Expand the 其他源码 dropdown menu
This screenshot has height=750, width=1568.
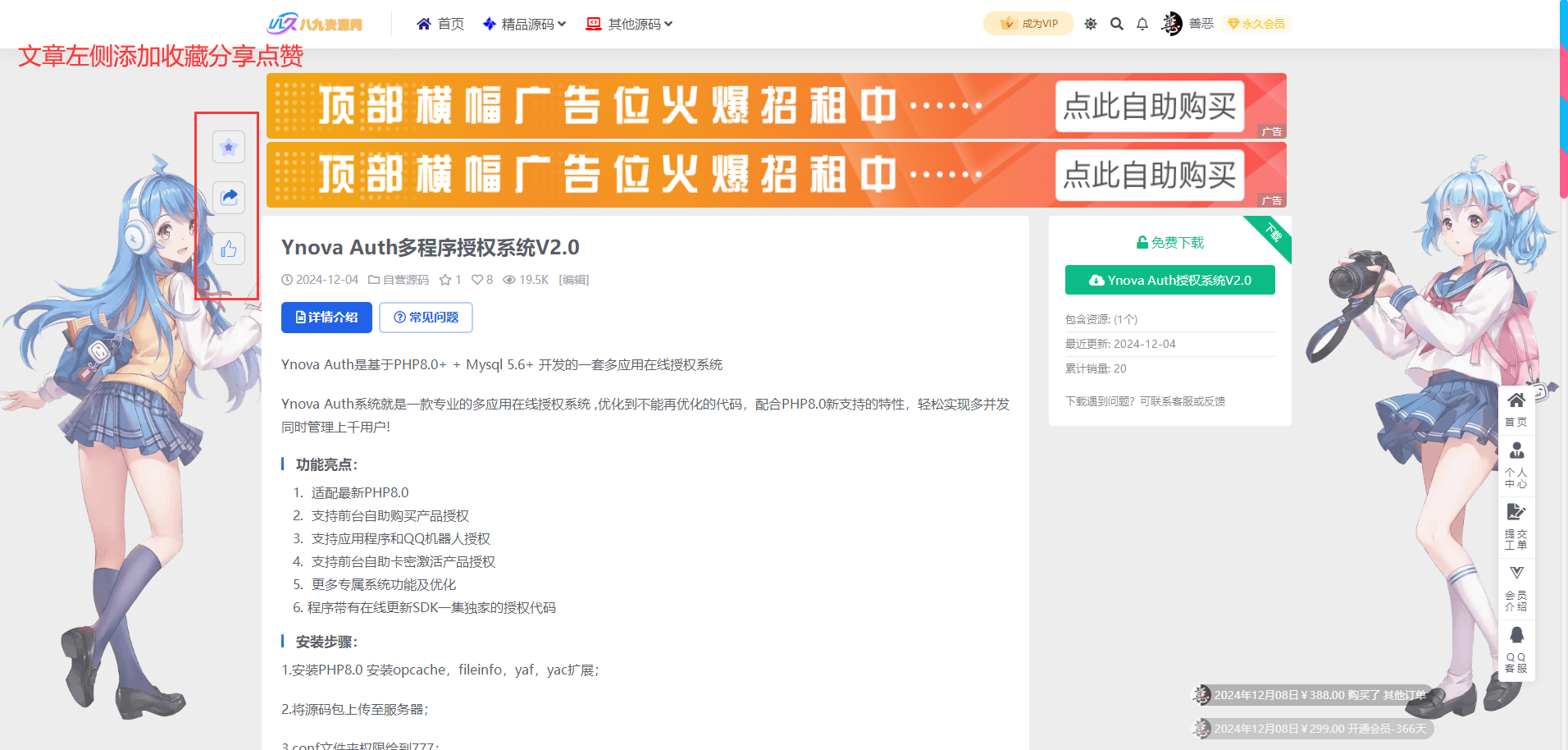(629, 24)
